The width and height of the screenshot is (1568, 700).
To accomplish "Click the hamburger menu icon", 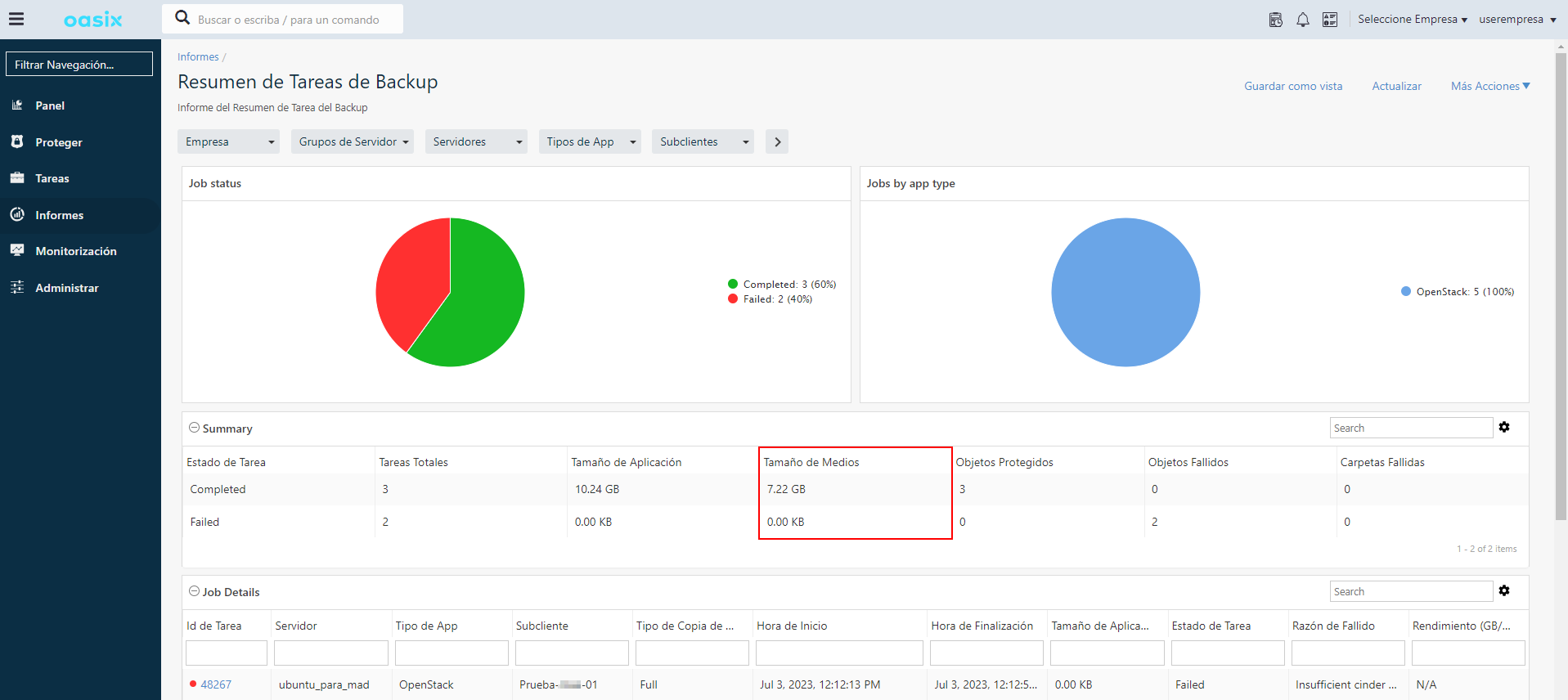I will pyautogui.click(x=16, y=20).
